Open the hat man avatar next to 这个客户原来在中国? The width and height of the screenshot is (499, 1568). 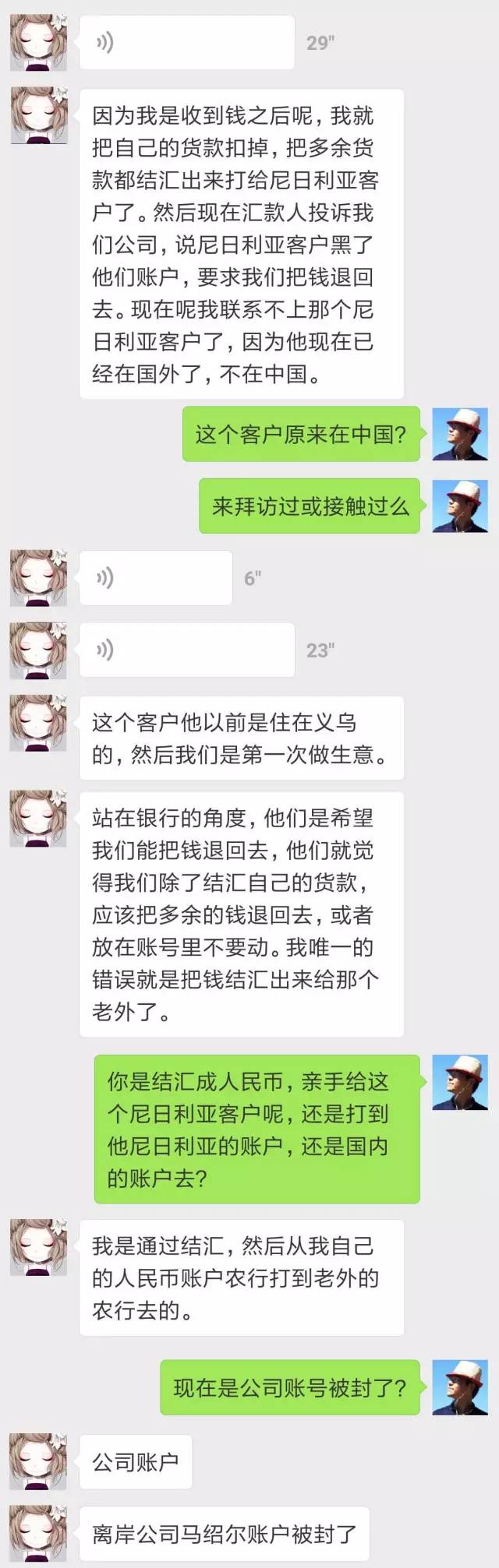[x=460, y=435]
